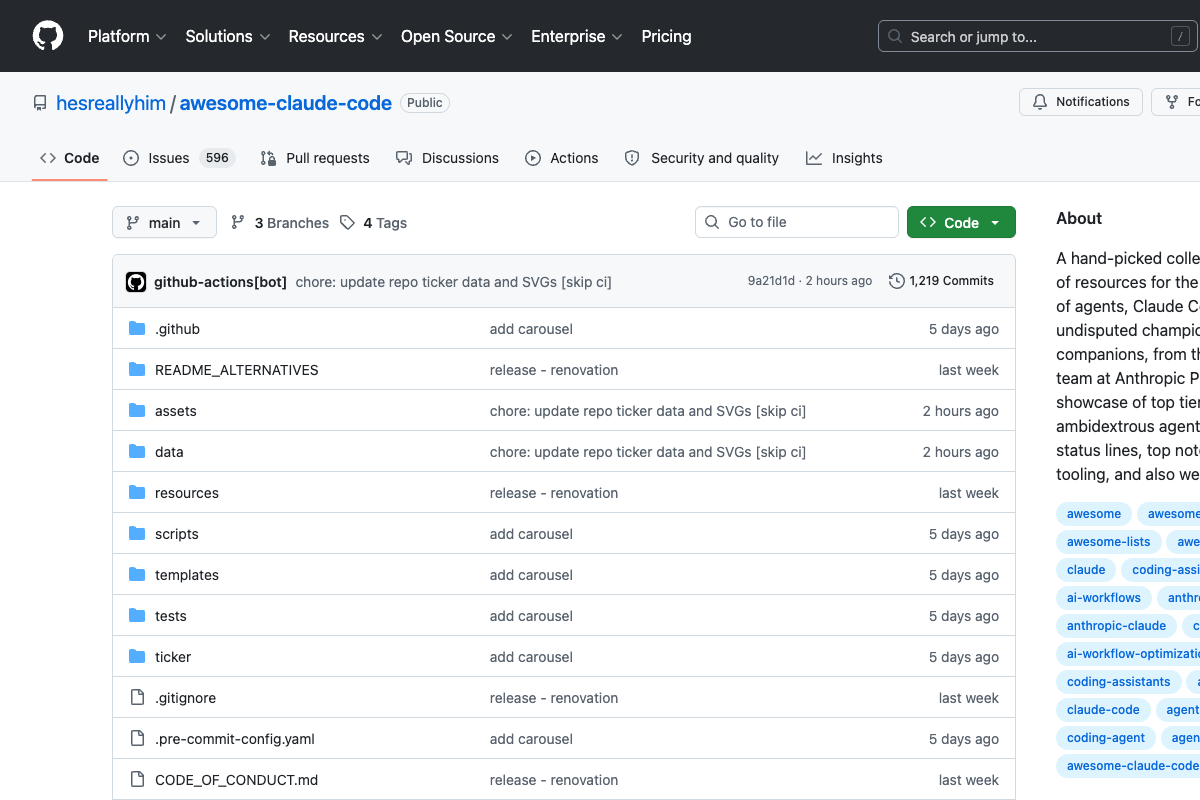Select the .gitignore file icon
This screenshot has height=800, width=1200.
tap(137, 698)
